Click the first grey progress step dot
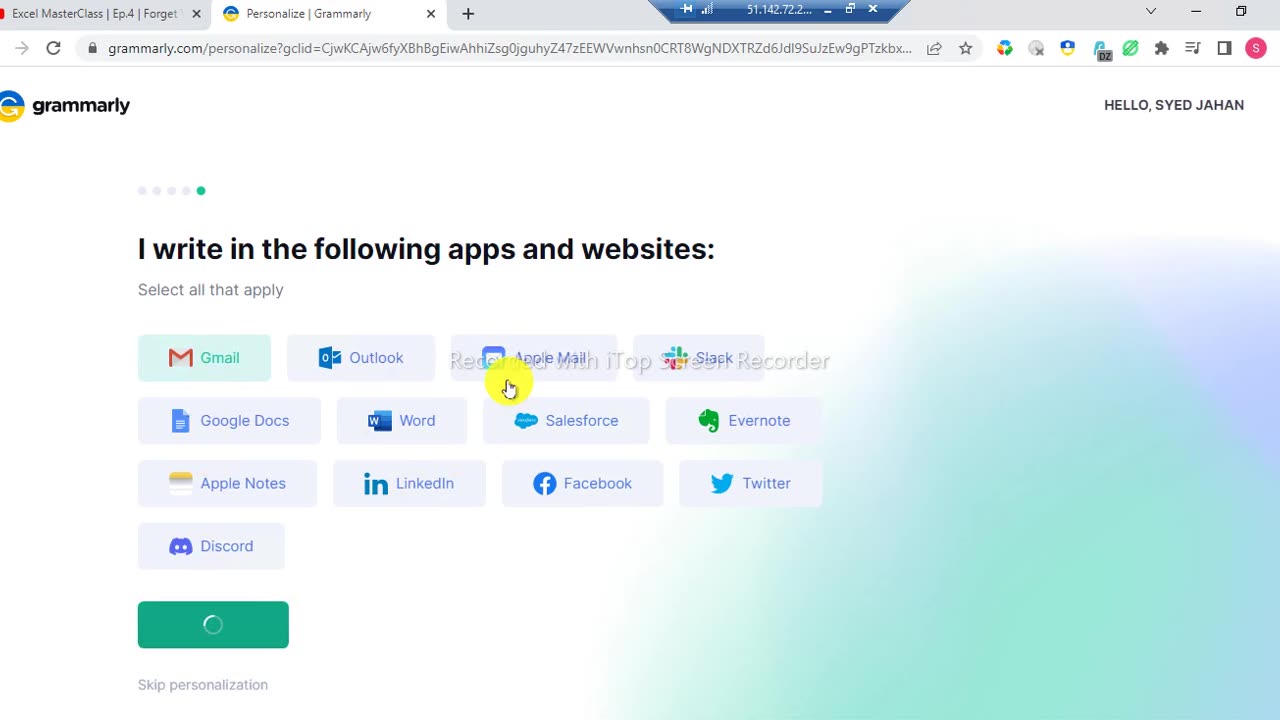The image size is (1280, 720). [x=142, y=191]
